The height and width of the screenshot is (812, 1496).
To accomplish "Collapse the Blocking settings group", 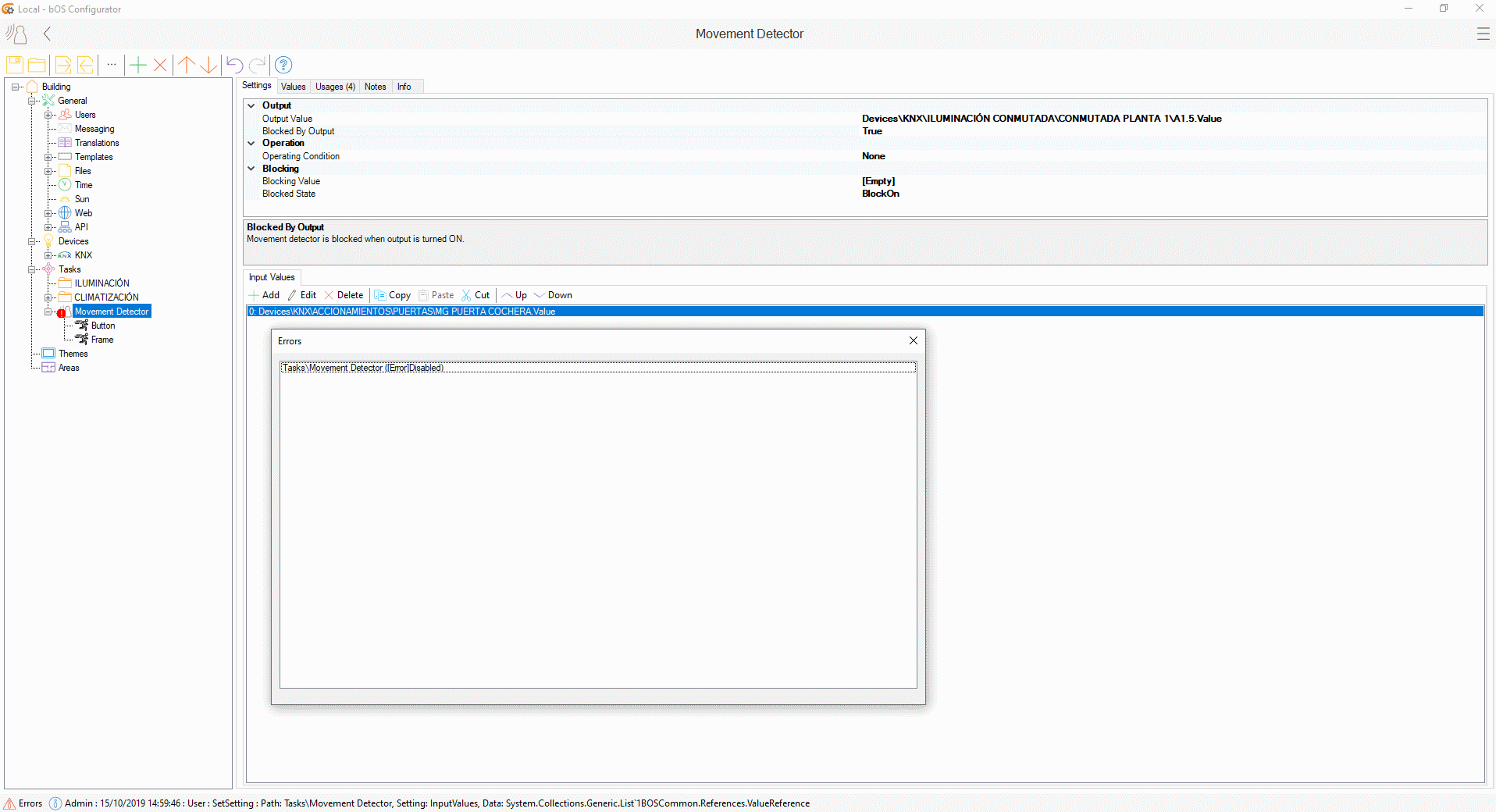I will point(251,169).
